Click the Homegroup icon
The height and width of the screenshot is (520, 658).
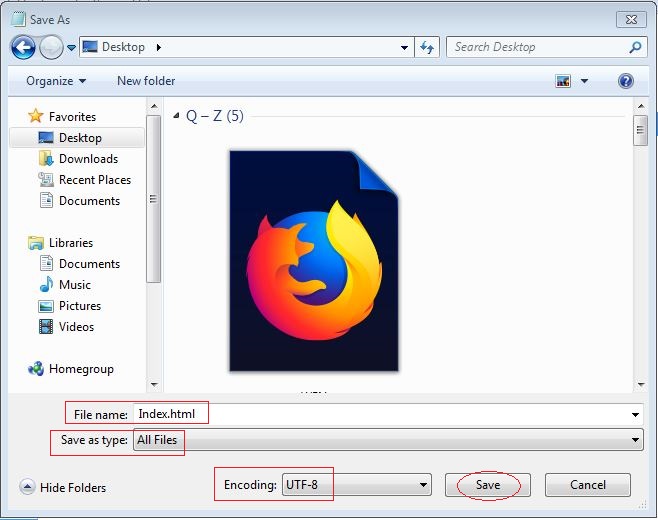36,368
